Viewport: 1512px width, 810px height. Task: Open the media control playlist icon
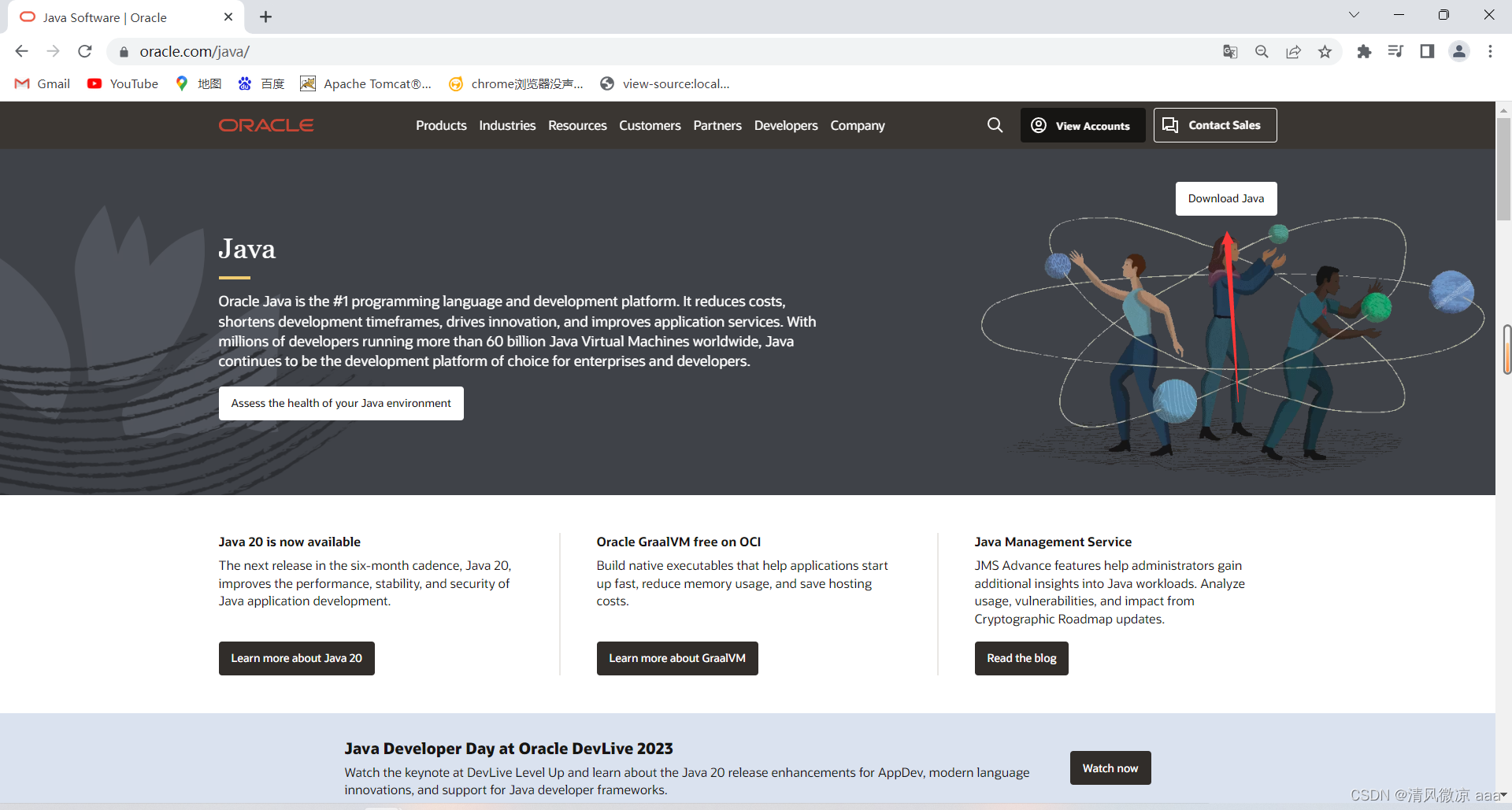click(x=1395, y=51)
